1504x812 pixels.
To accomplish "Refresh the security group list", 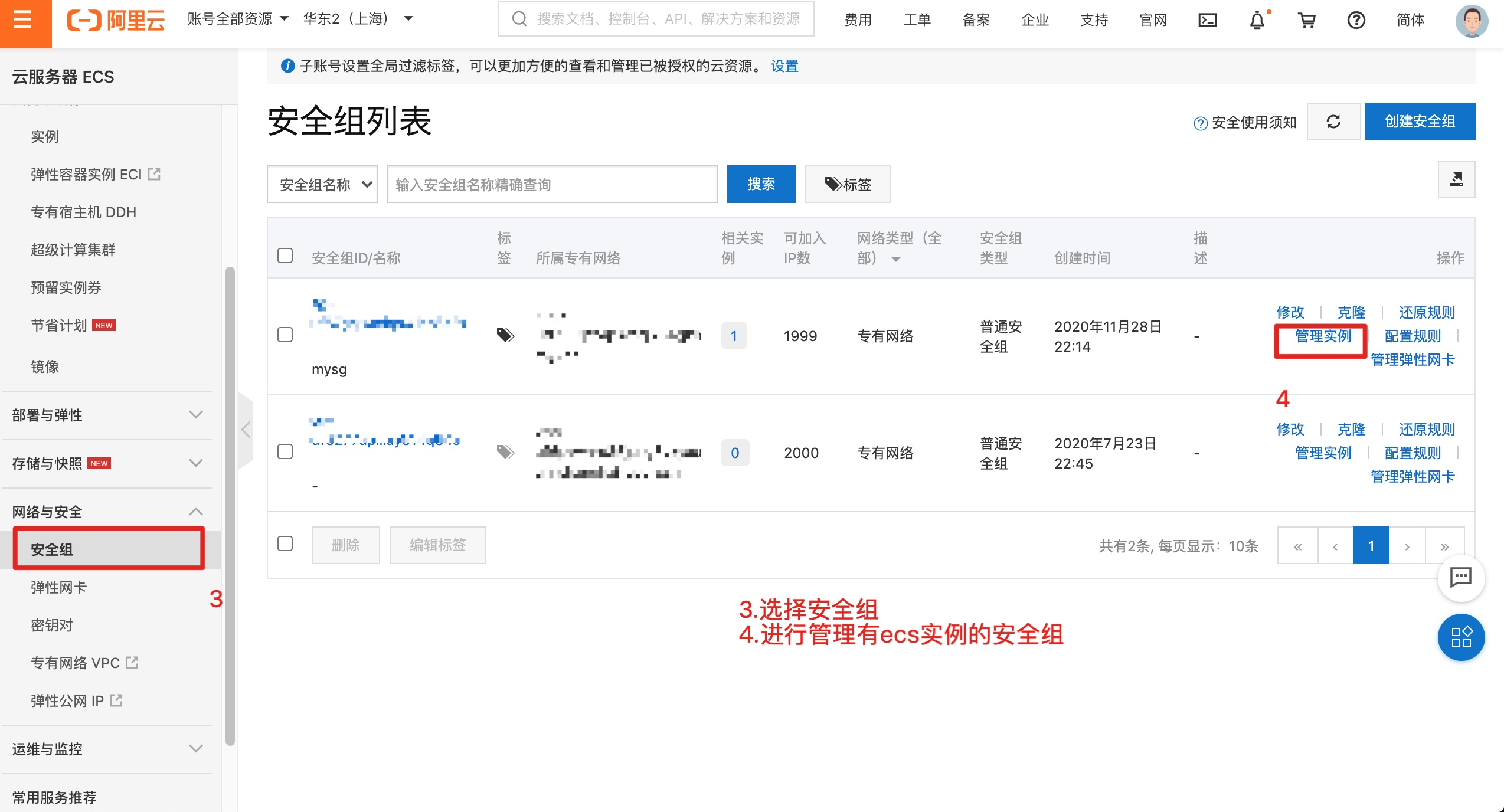I will coord(1333,122).
